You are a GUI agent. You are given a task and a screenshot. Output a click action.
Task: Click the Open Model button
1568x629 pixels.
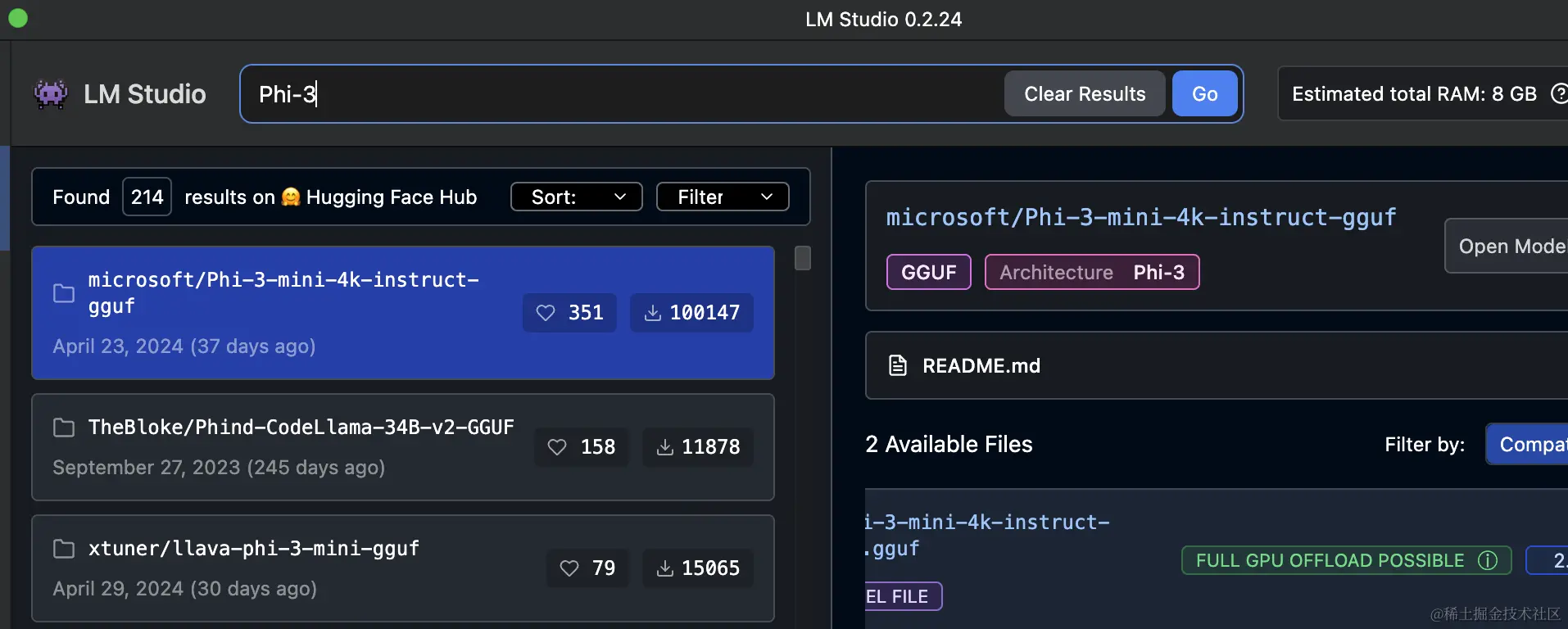1507,246
